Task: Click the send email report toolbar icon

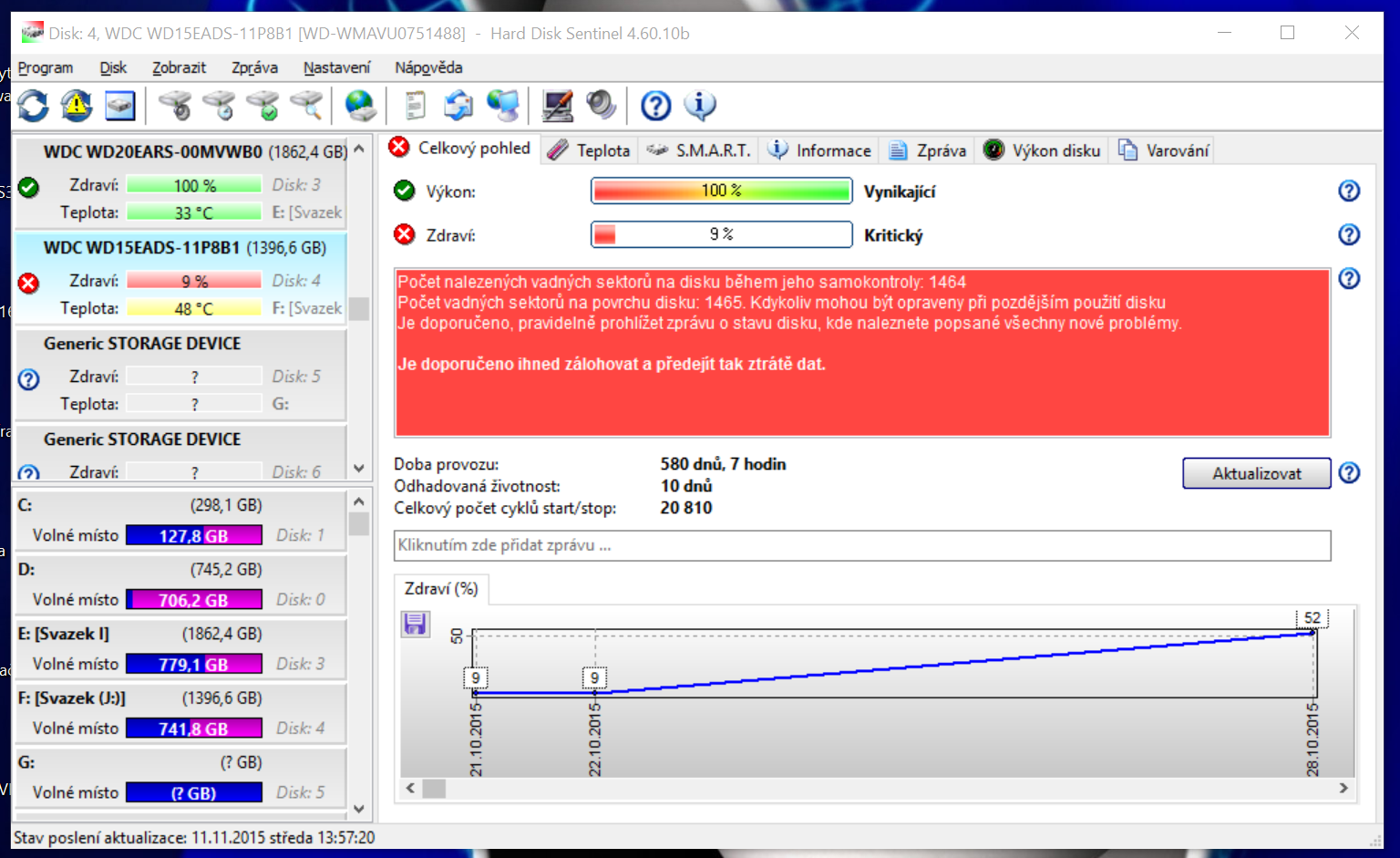Action: (458, 106)
